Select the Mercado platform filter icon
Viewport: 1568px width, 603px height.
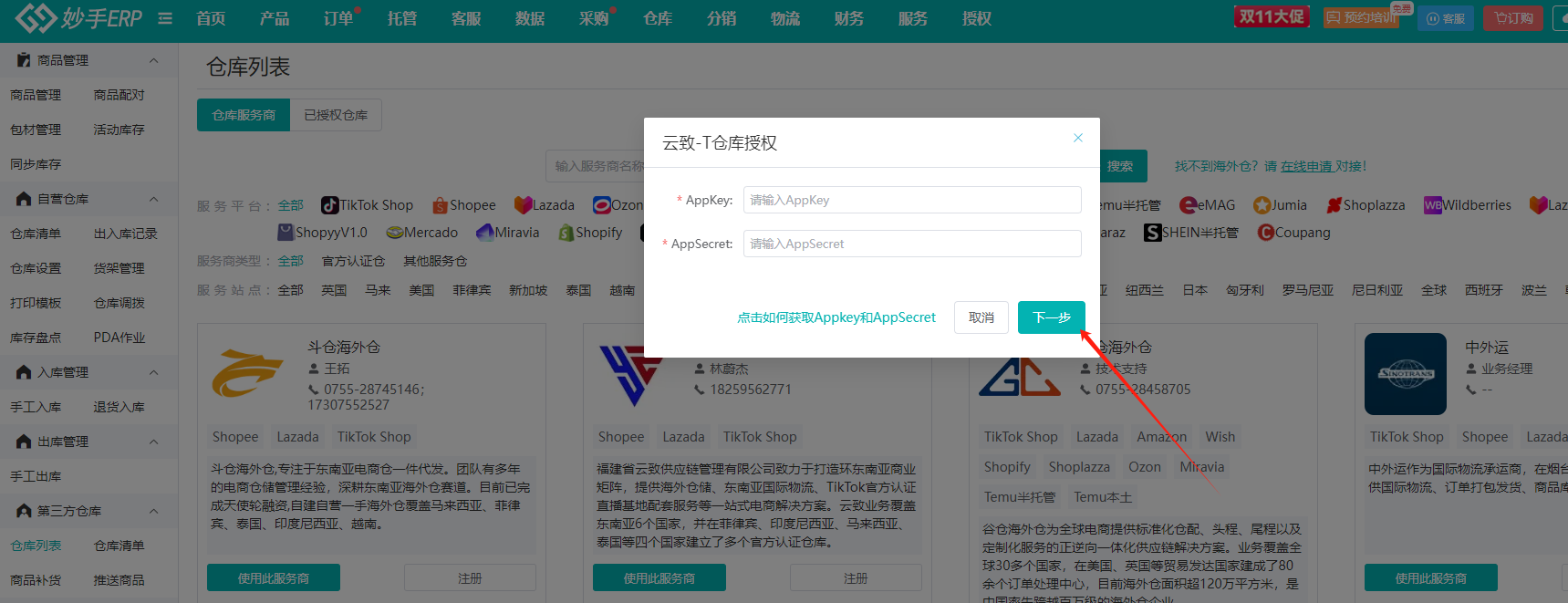pos(395,233)
